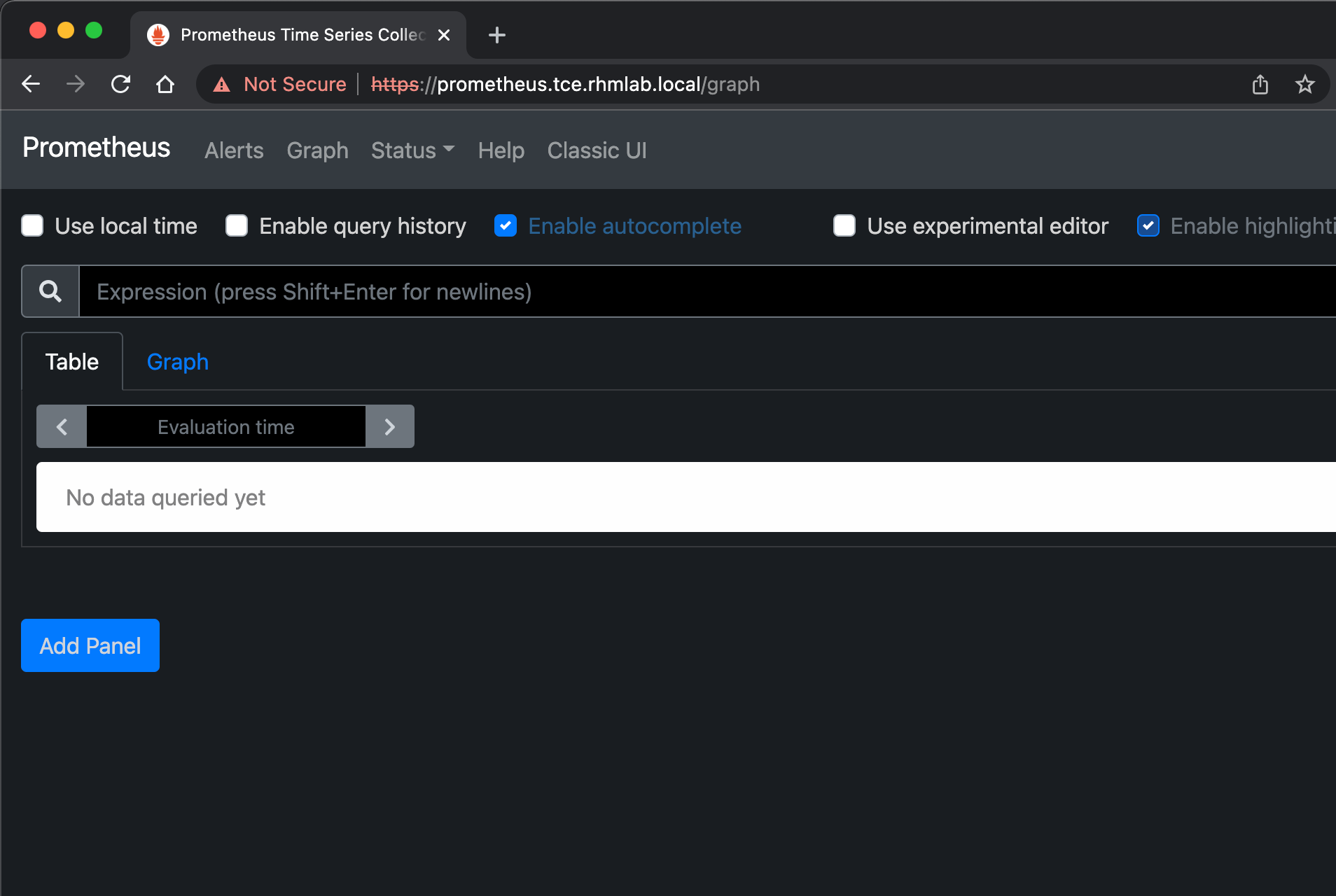Image resolution: width=1336 pixels, height=896 pixels.
Task: Click the Add Panel button
Action: [90, 645]
